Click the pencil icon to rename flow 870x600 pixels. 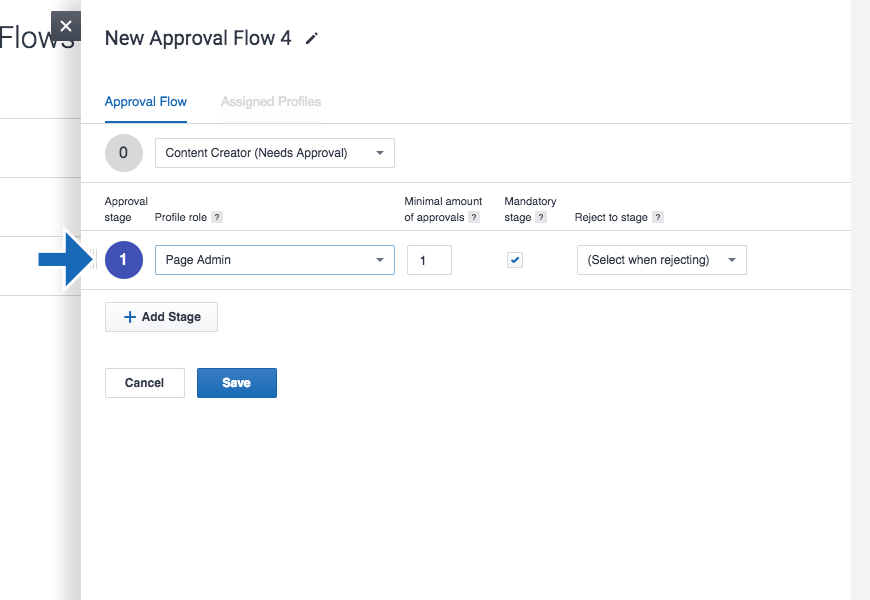pos(312,39)
